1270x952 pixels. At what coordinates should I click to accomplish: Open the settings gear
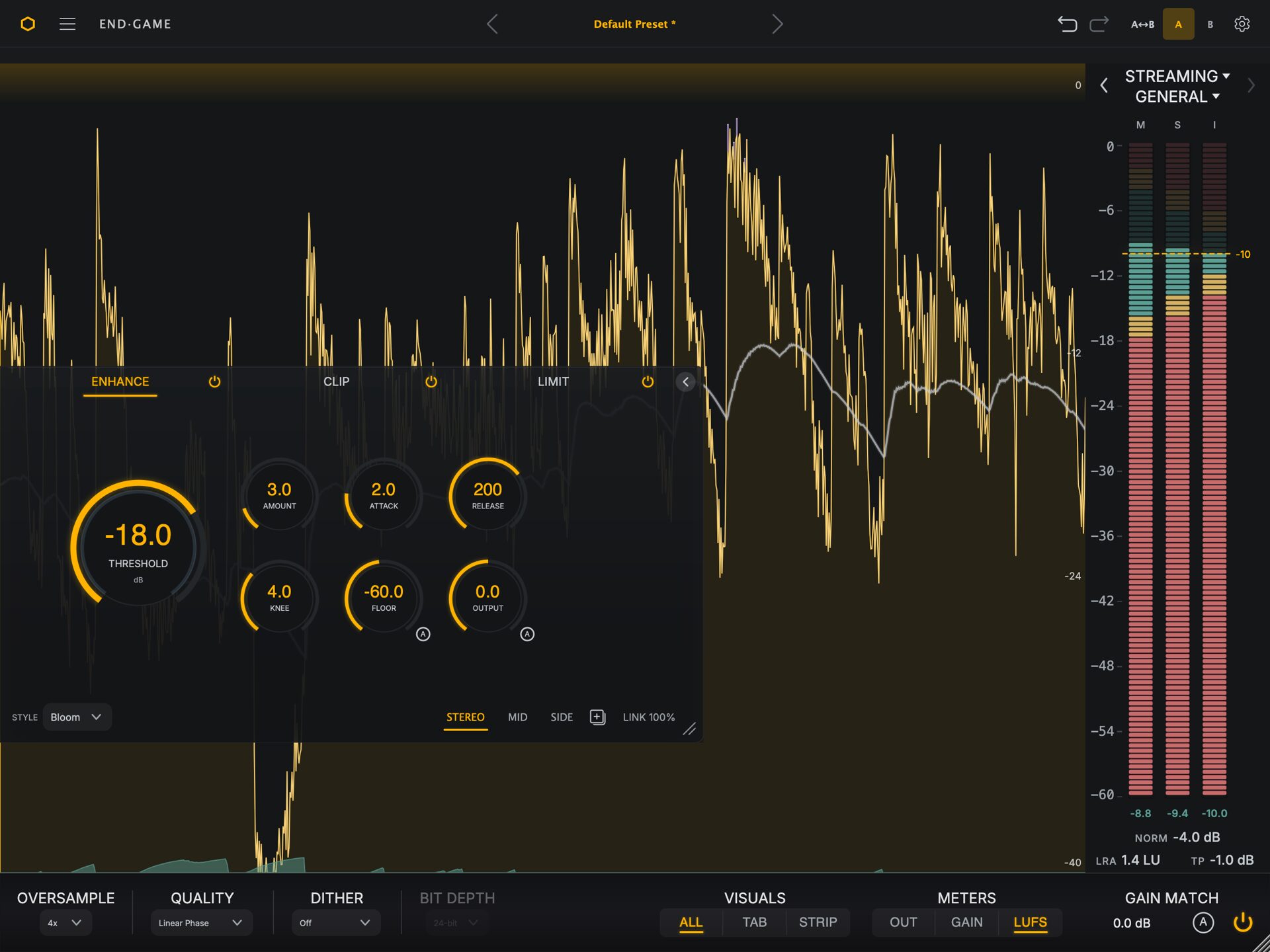[x=1242, y=24]
